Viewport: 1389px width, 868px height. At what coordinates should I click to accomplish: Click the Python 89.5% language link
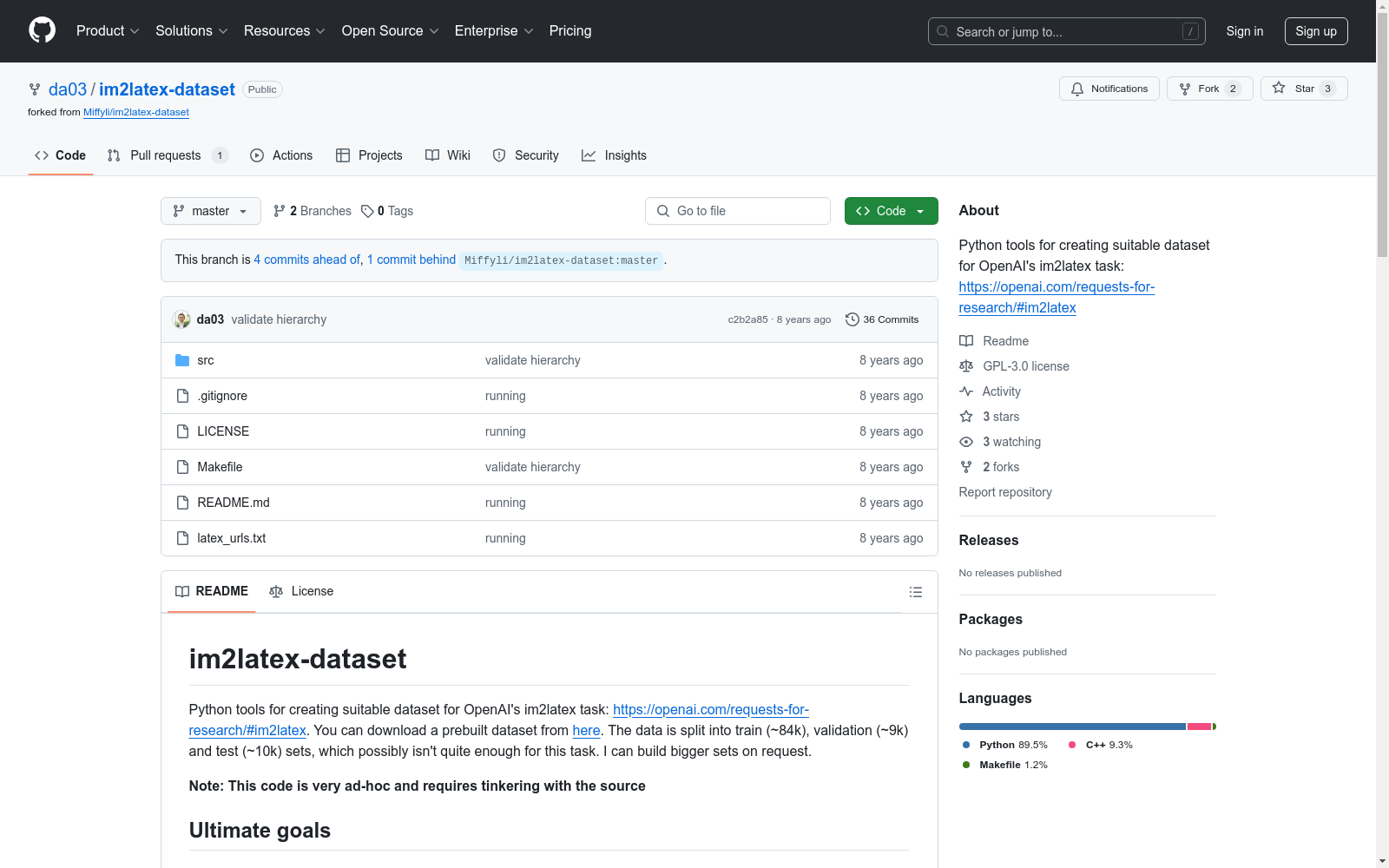[x=1004, y=745]
